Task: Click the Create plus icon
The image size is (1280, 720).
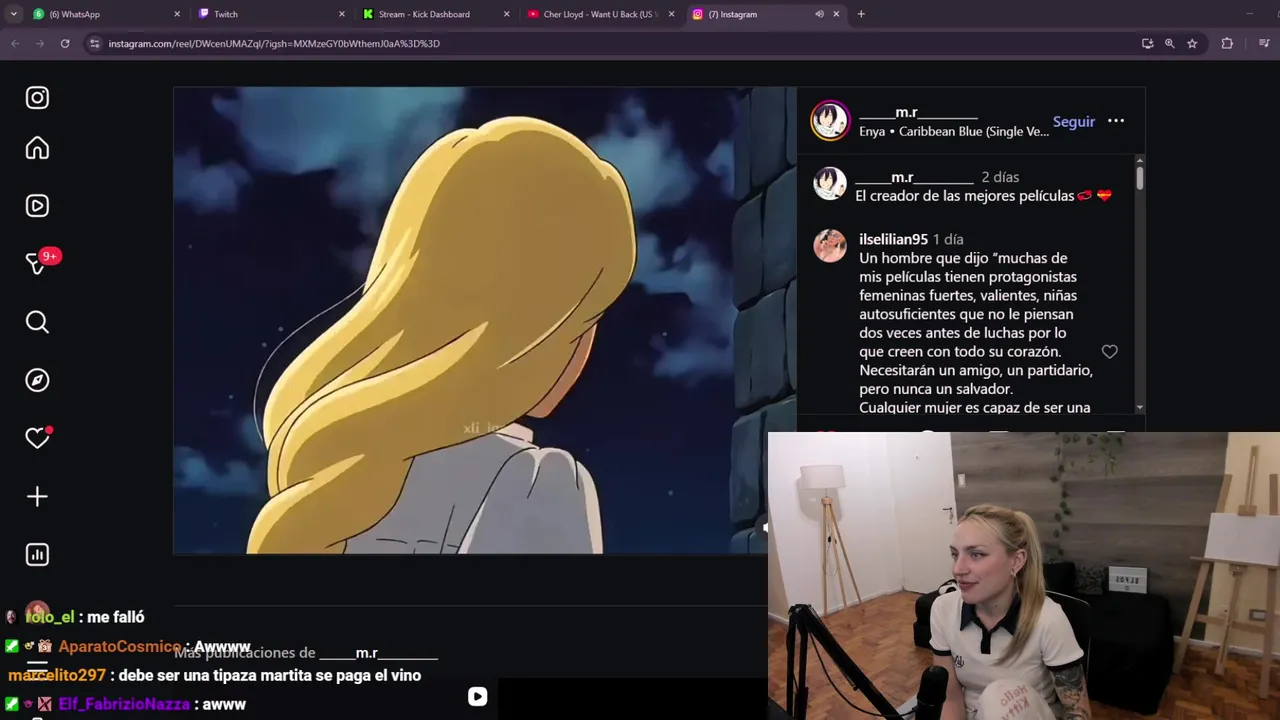Action: pyautogui.click(x=37, y=496)
